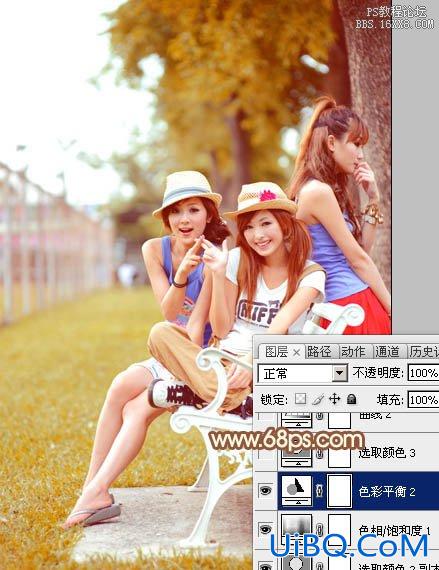Click the 色彩平衡 2 adjustment thumbnail
Viewport: 439px width, 570px height.
297,490
